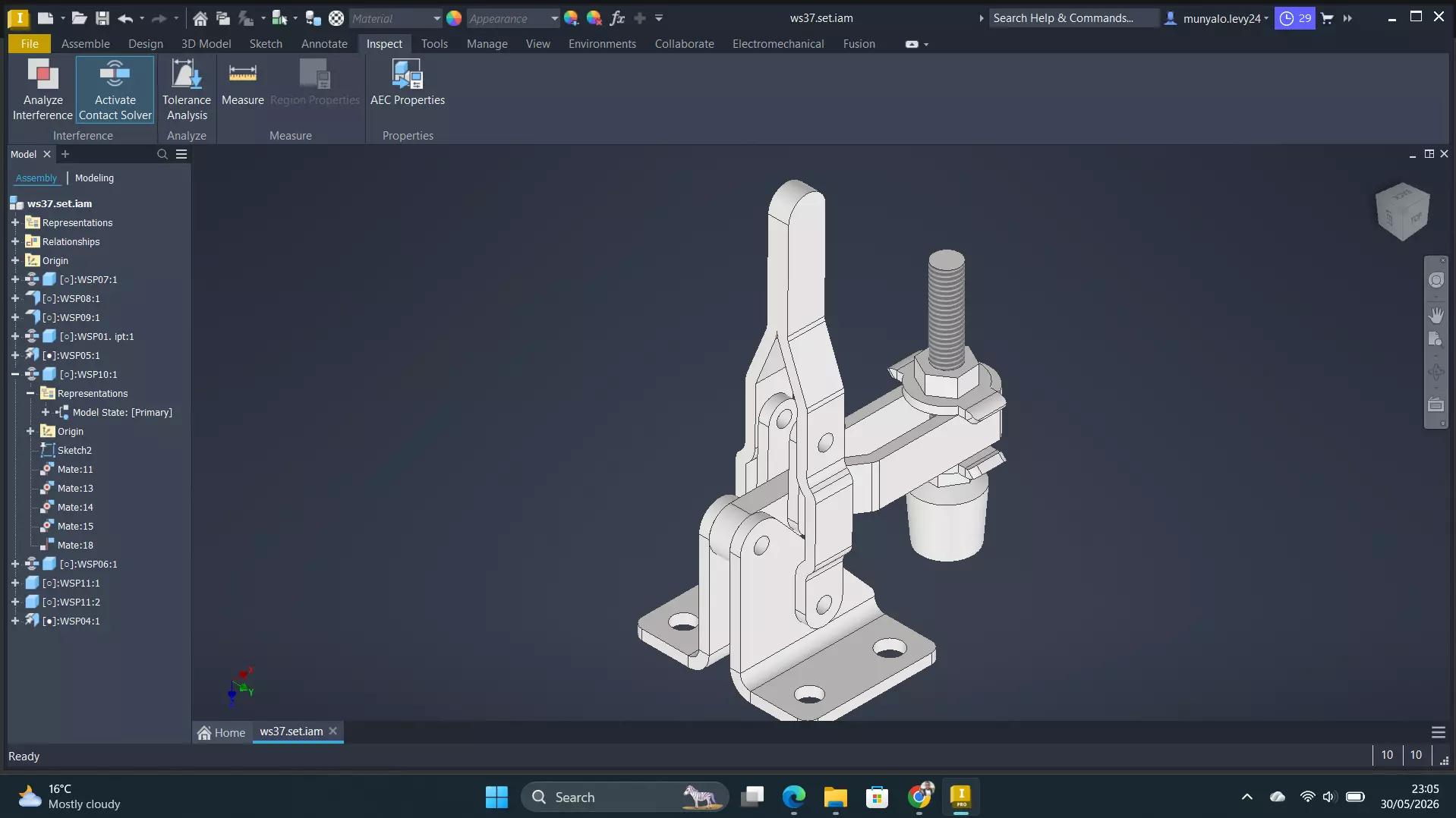Collapse the WSP10:1 component
Screen dimensions: 1456x818
tap(15, 374)
